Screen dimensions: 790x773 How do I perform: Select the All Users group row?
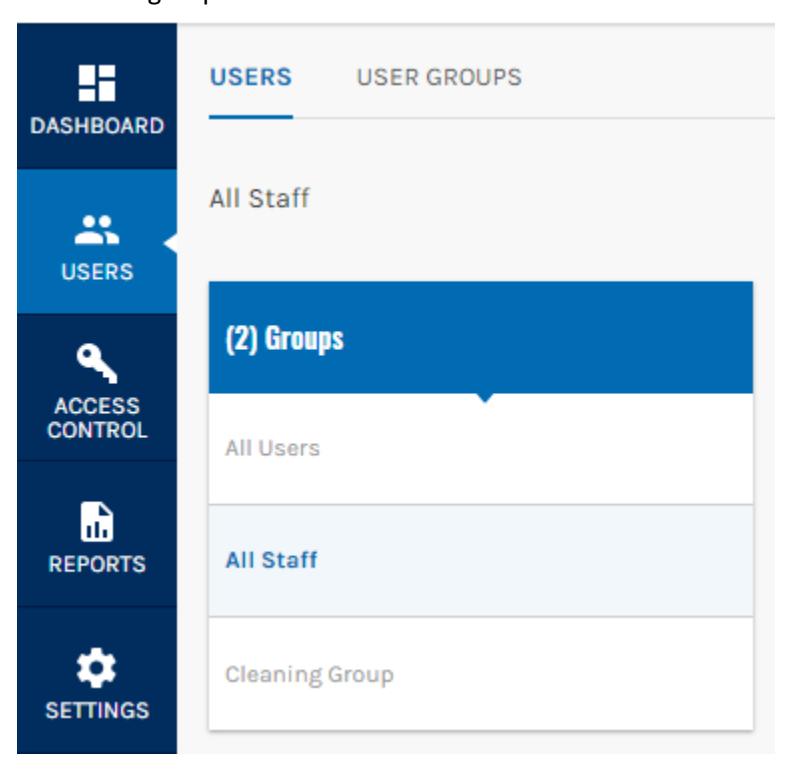(481, 448)
